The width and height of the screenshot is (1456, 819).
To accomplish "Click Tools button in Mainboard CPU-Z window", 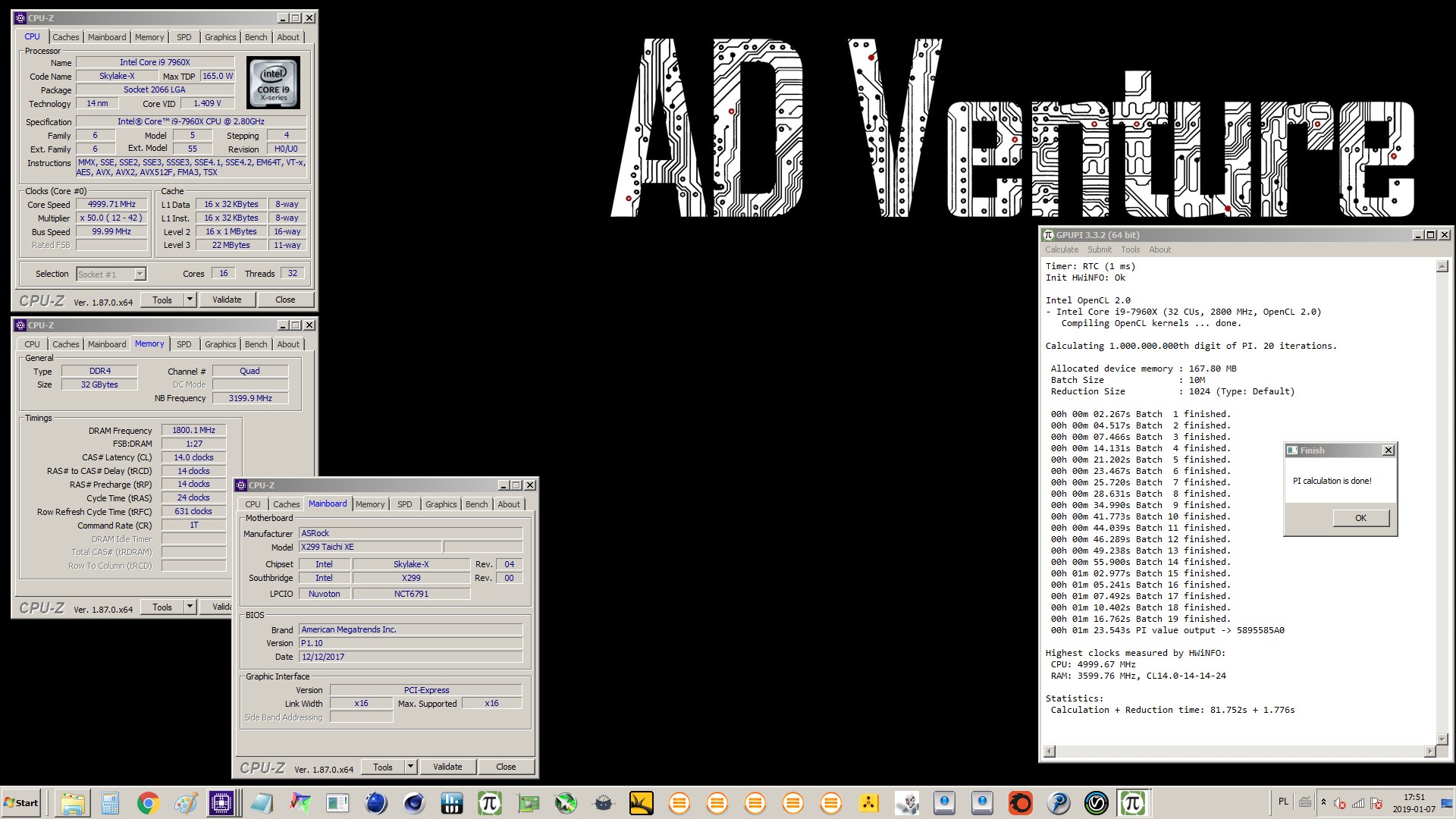I will pos(383,767).
